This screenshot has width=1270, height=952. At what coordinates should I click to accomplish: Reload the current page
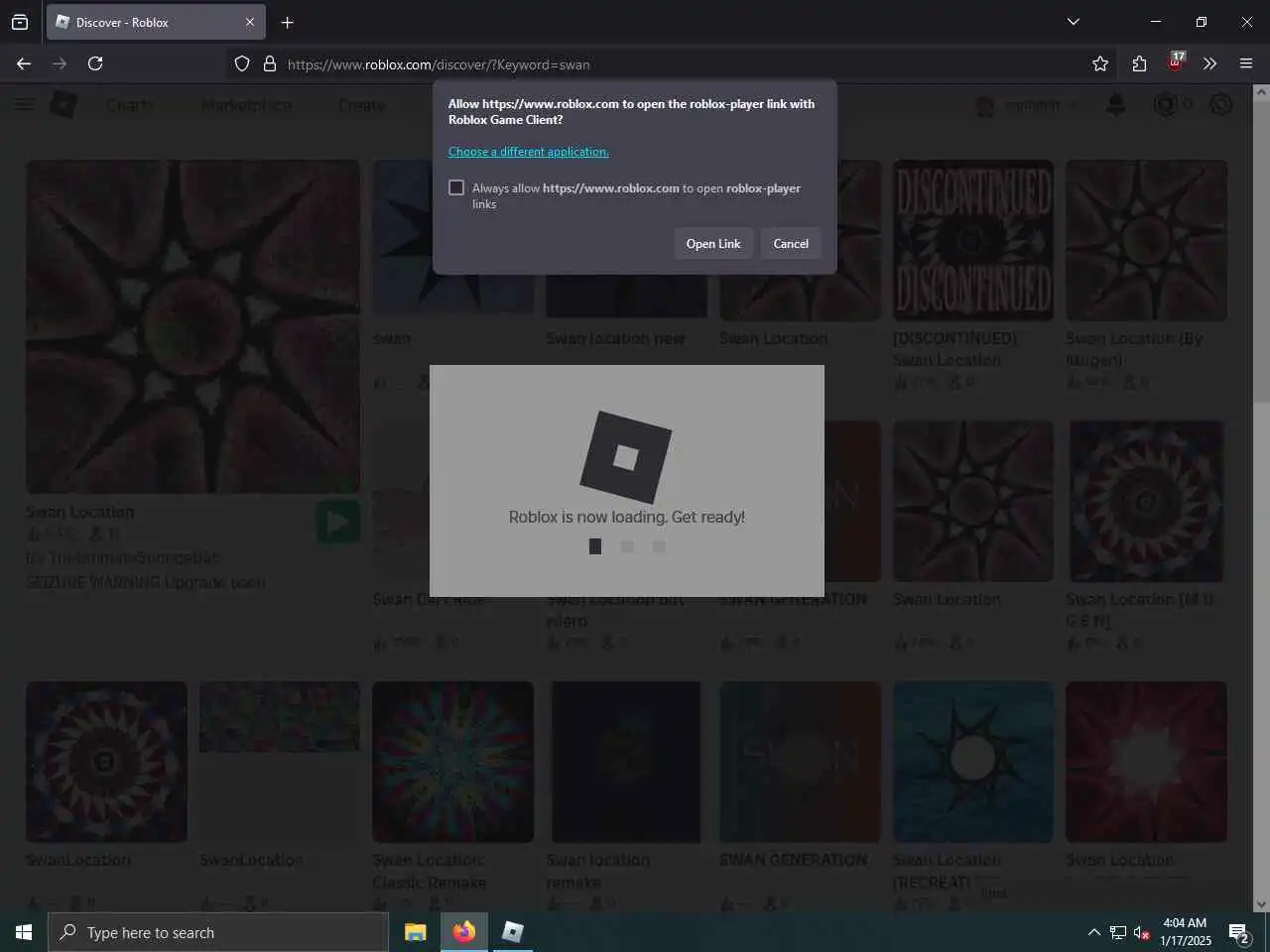pyautogui.click(x=95, y=63)
